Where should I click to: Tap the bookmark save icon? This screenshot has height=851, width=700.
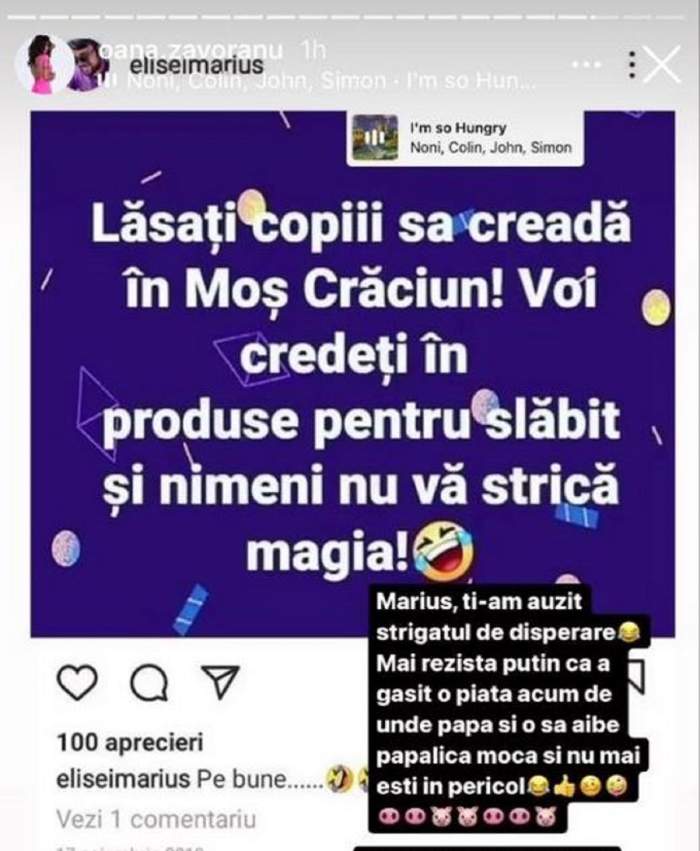[x=635, y=678]
